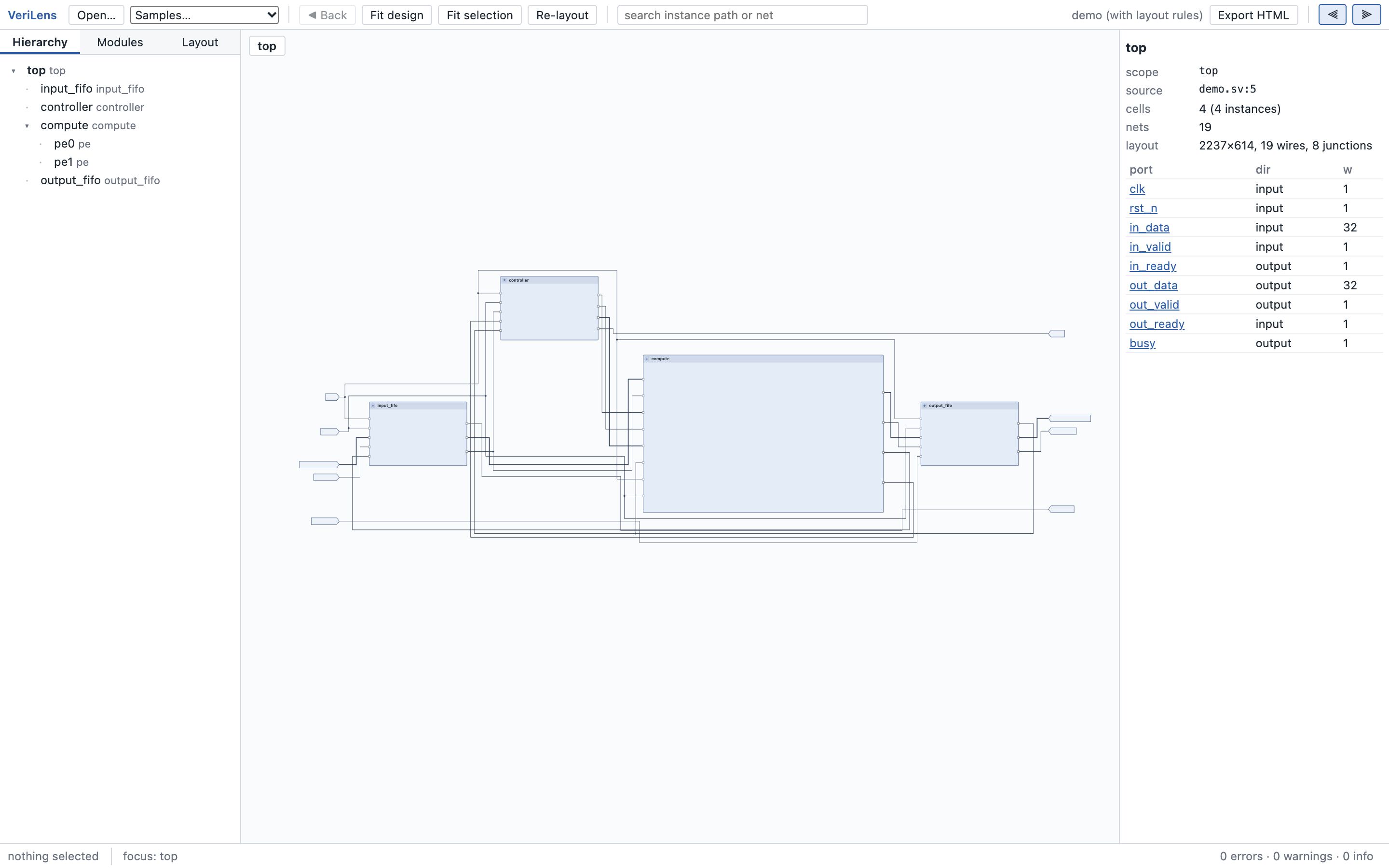Click the errors and warnings status text
This screenshot has height=868, width=1389.
(1296, 856)
